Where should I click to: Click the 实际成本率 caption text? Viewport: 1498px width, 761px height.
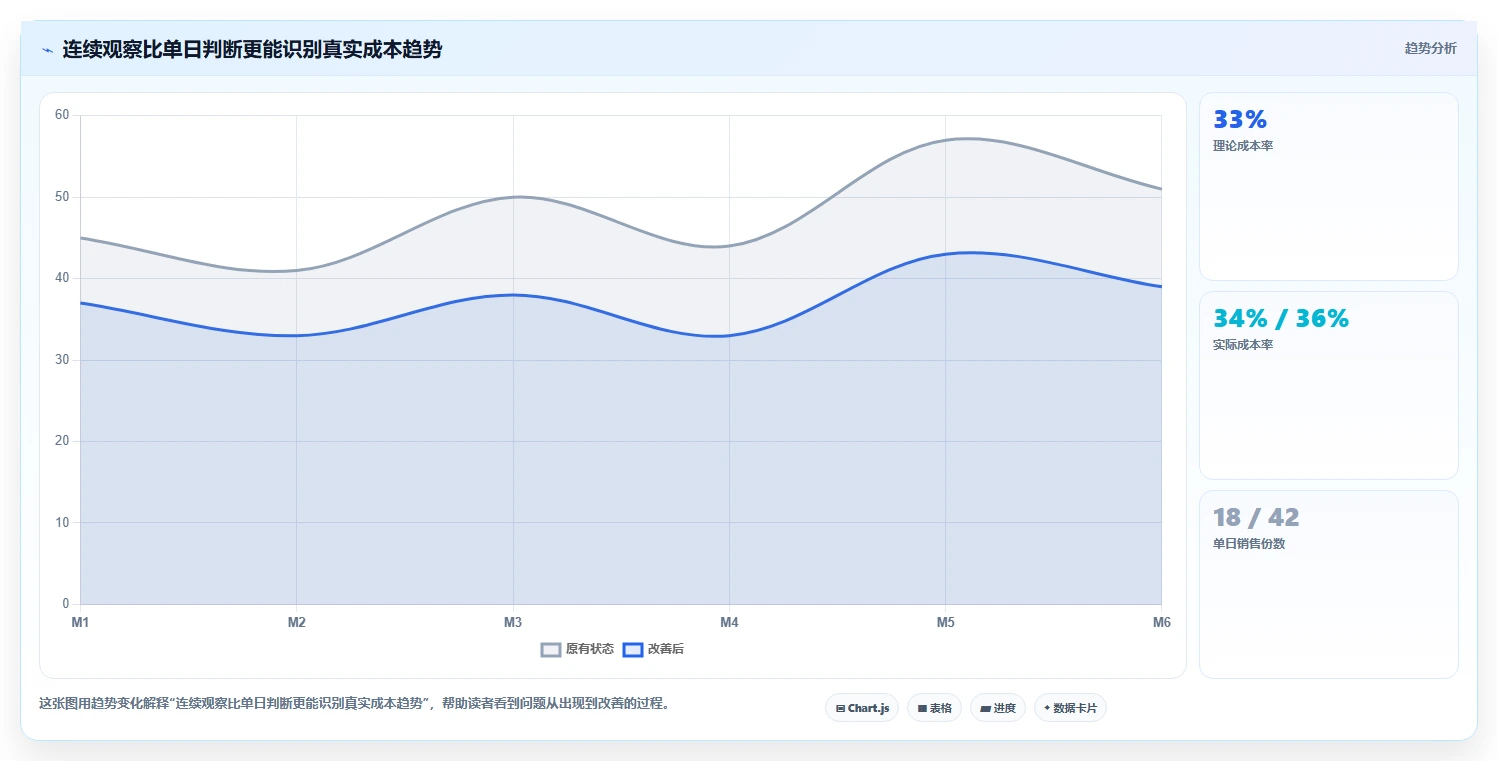(1243, 345)
